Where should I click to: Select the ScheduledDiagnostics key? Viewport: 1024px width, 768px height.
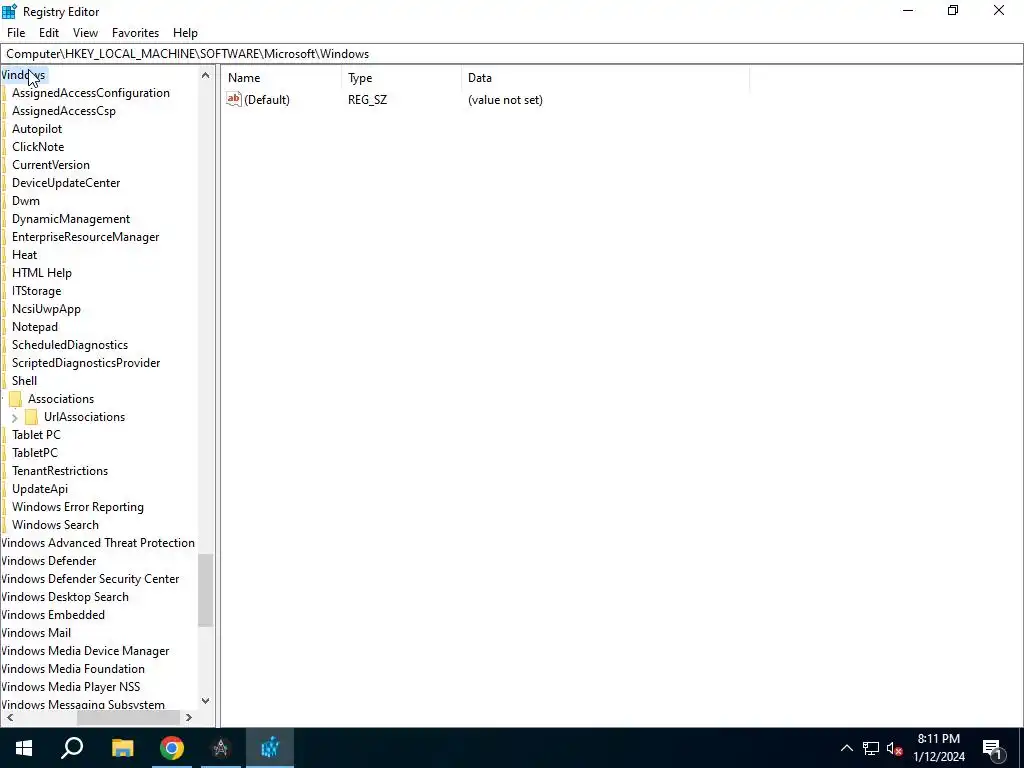tap(70, 345)
